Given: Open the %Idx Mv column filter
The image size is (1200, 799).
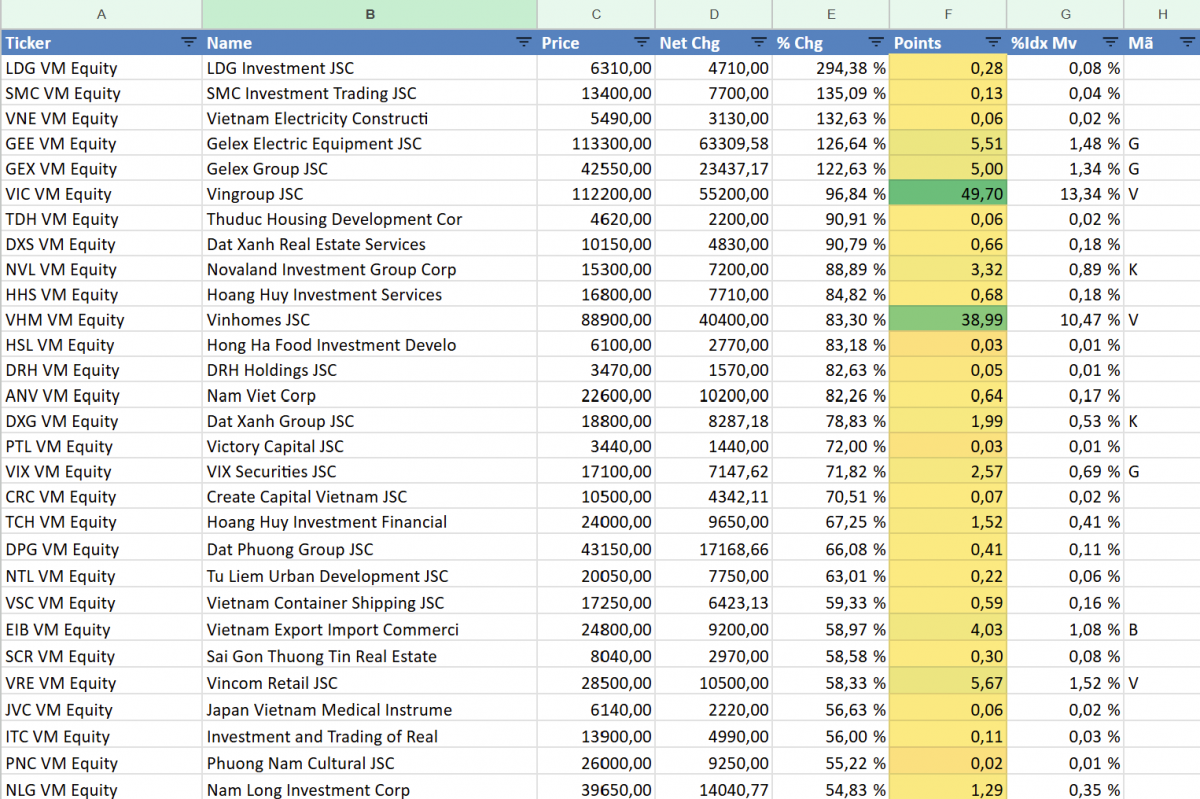Looking at the screenshot, I should (x=1110, y=42).
